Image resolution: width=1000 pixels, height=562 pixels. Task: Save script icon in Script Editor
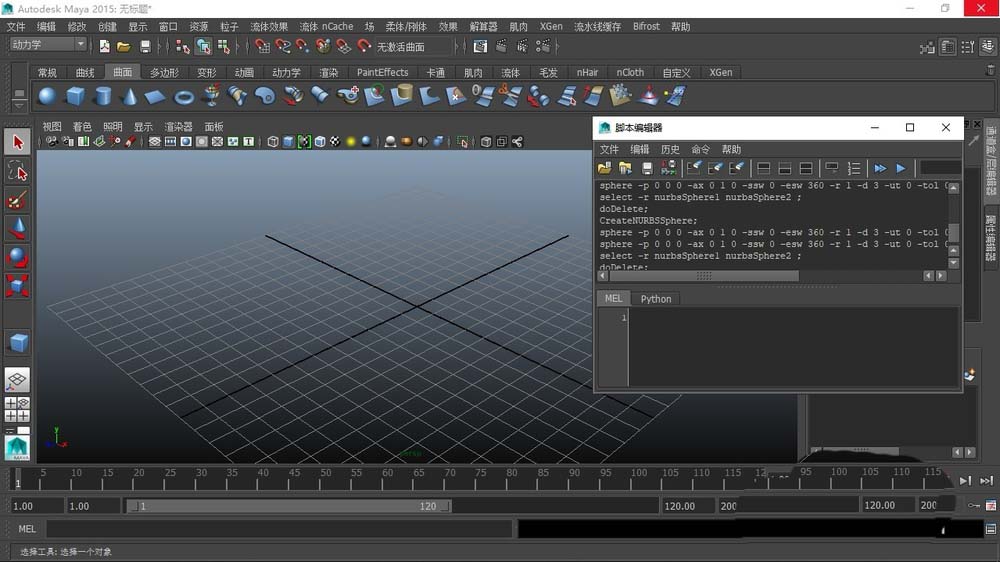647,168
